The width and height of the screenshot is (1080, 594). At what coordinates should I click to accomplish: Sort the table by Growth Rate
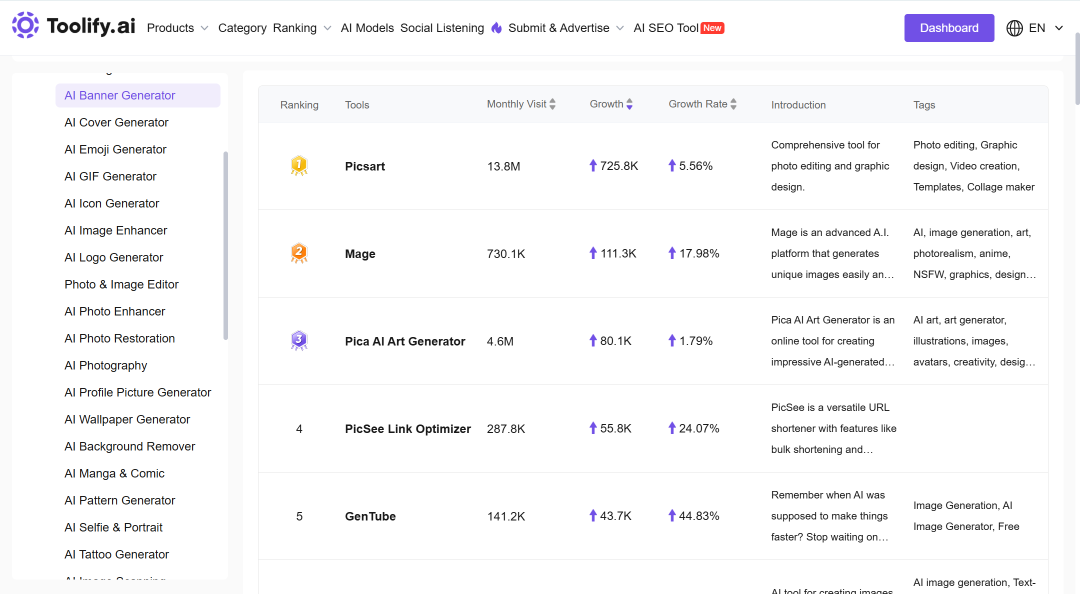coord(734,104)
